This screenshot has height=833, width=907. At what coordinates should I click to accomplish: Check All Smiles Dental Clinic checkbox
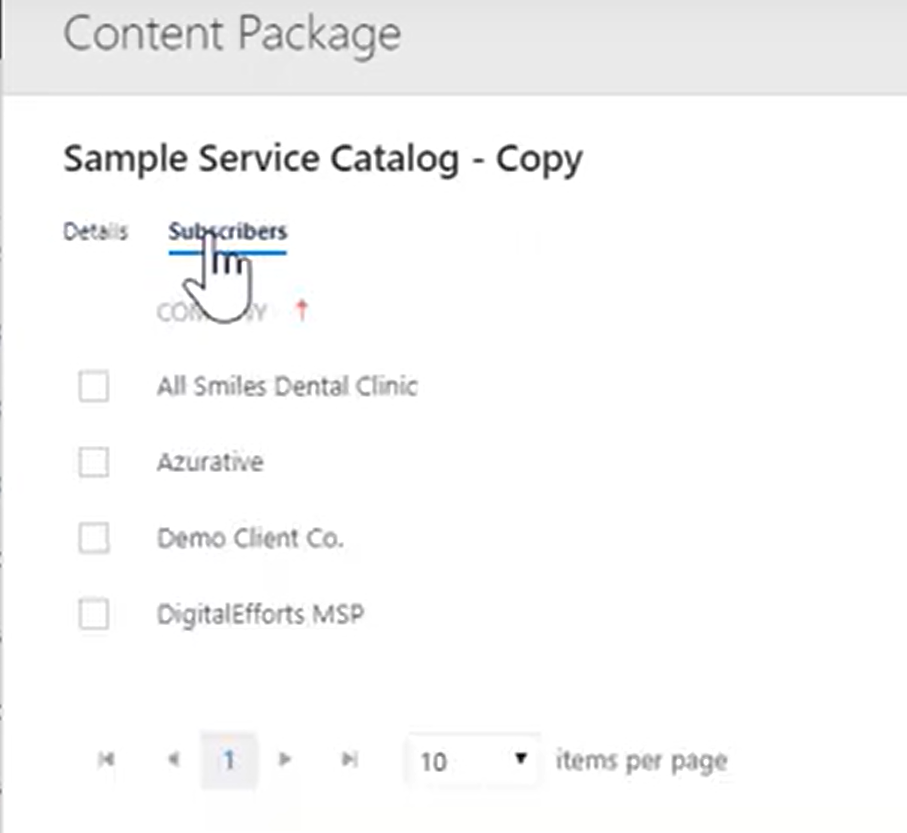(x=94, y=386)
